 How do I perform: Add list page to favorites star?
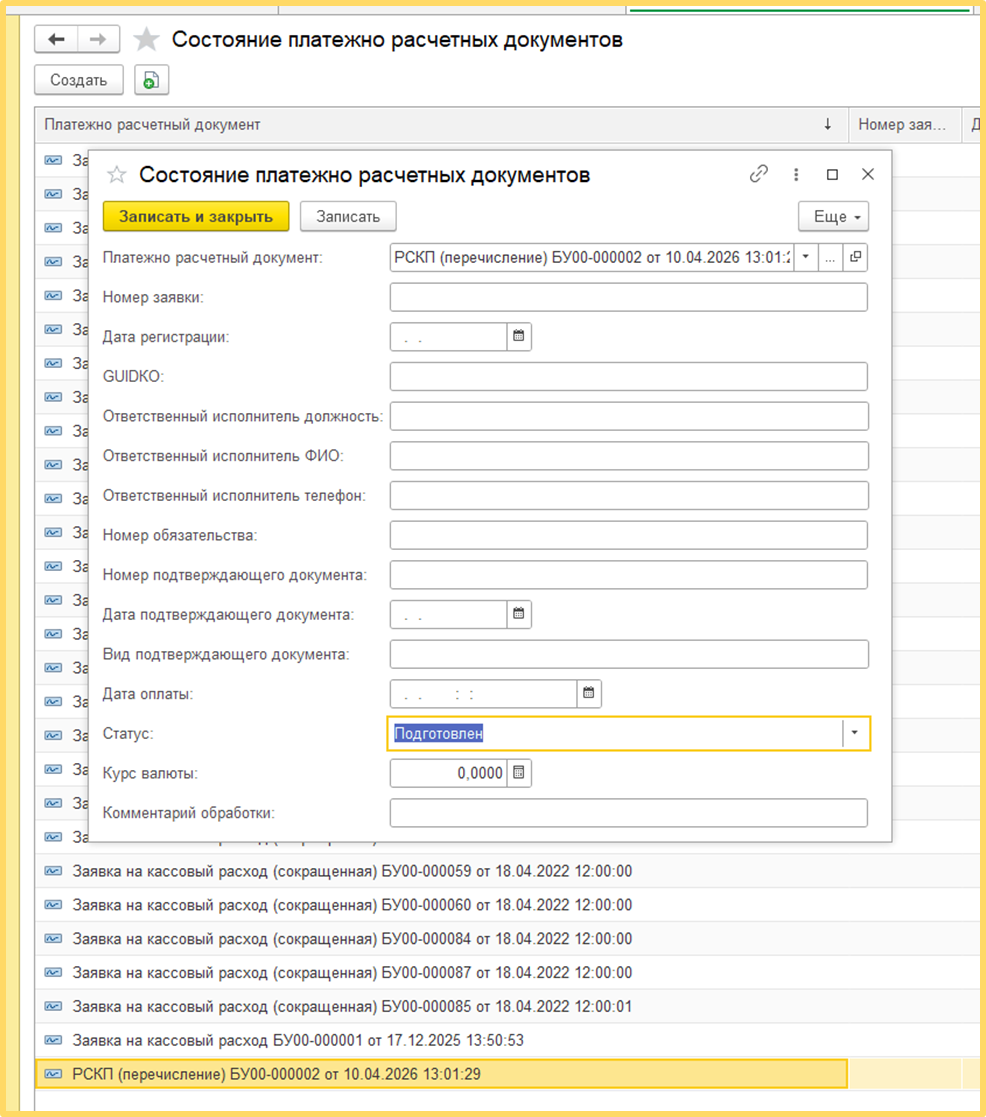(x=147, y=39)
